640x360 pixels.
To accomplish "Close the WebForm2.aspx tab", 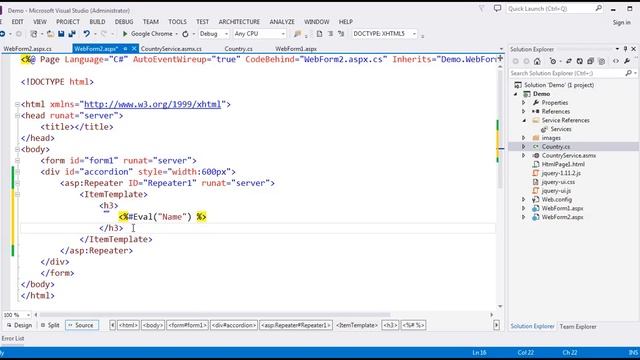I will pyautogui.click(x=134, y=49).
